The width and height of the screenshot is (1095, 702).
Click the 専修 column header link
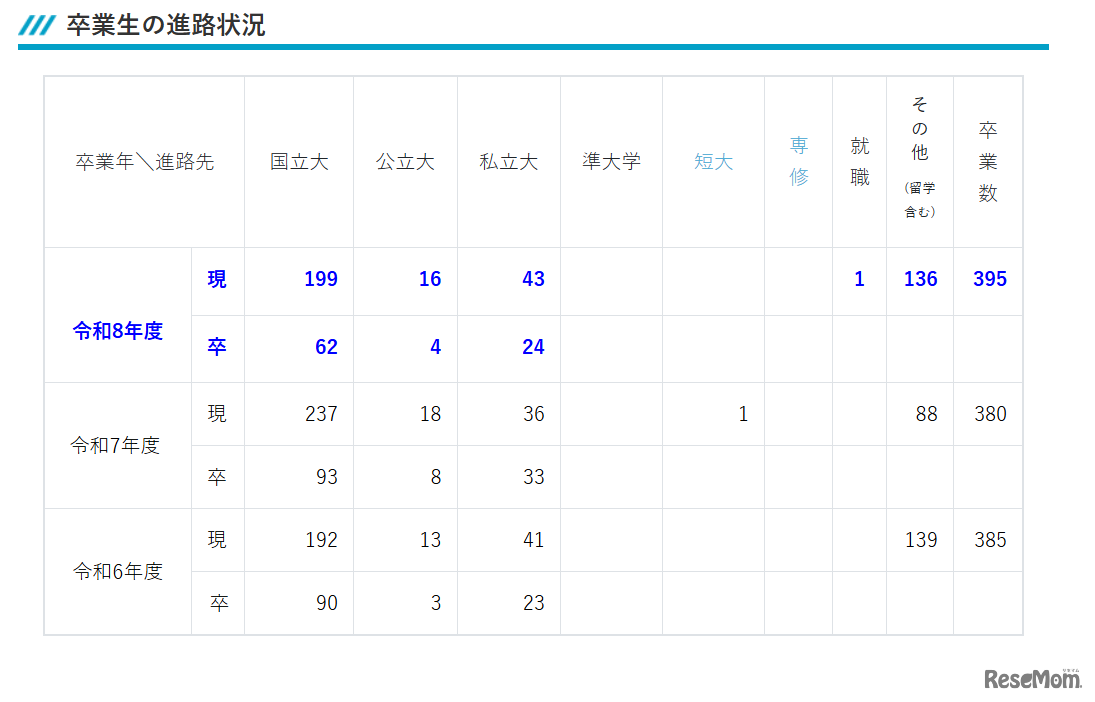799,161
